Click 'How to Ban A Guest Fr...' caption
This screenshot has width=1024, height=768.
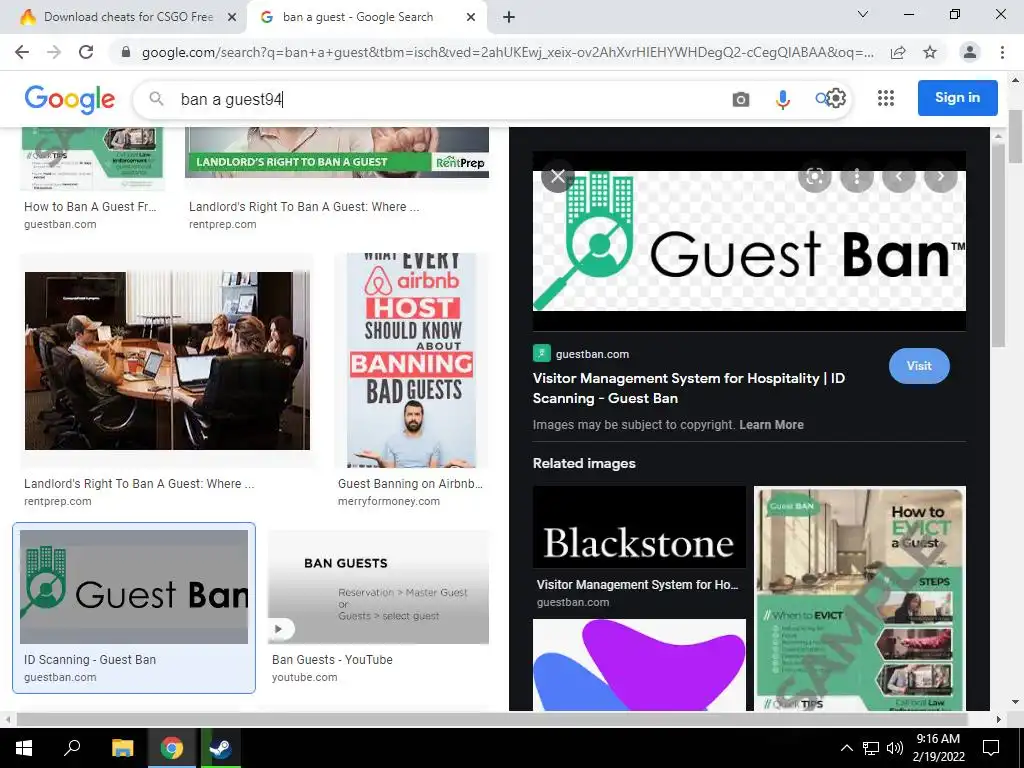[90, 206]
